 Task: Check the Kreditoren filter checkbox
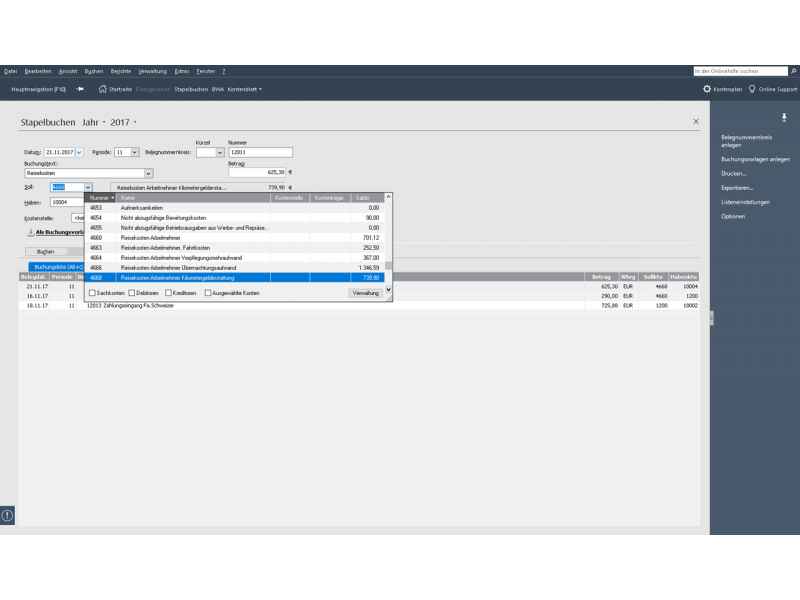pyautogui.click(x=168, y=293)
